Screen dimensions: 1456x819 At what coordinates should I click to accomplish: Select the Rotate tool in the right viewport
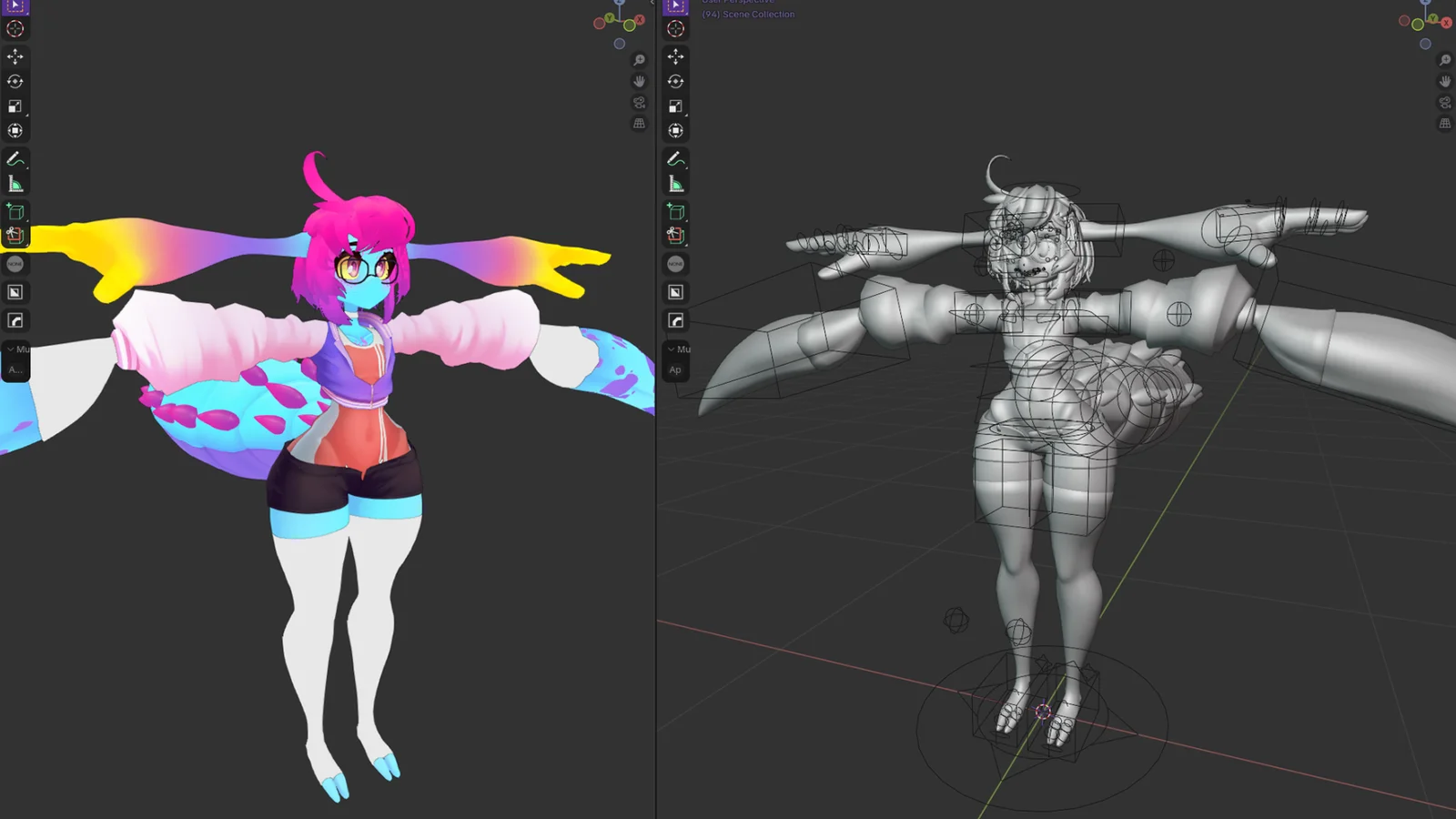click(x=675, y=81)
